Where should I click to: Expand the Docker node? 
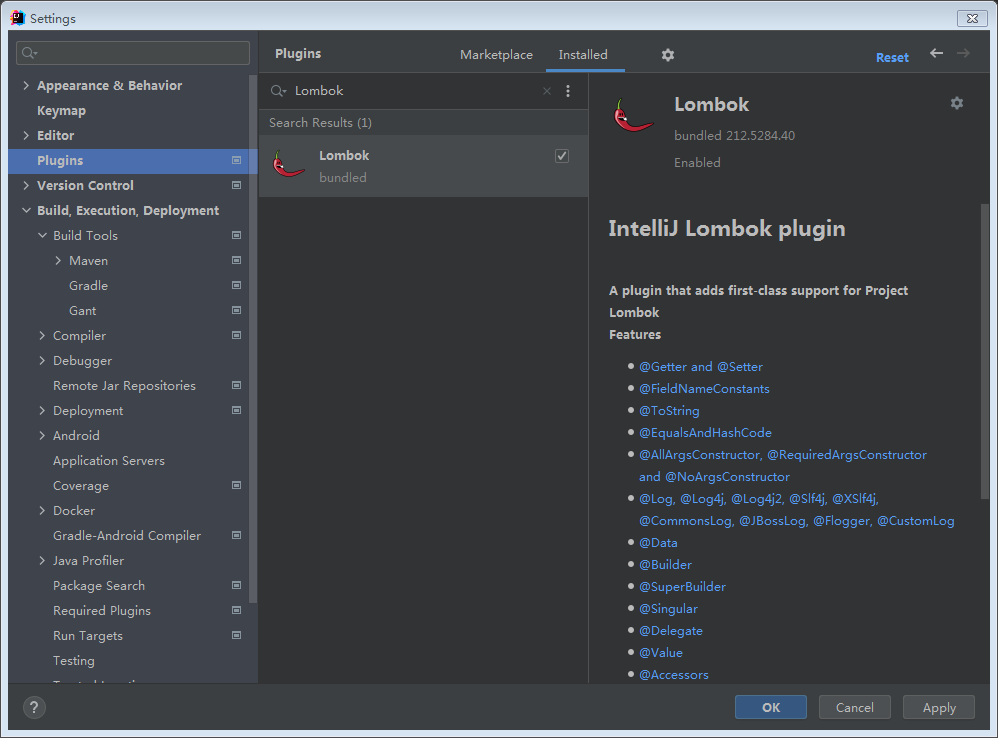(42, 510)
